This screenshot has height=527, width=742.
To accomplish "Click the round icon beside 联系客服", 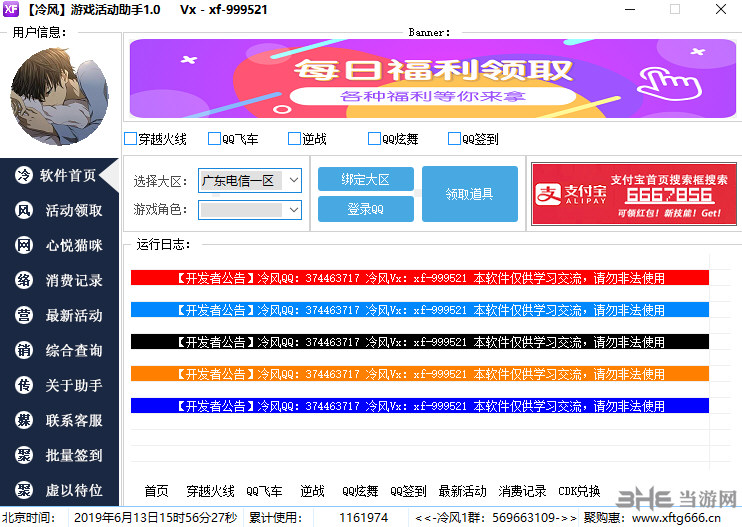I will (x=24, y=420).
